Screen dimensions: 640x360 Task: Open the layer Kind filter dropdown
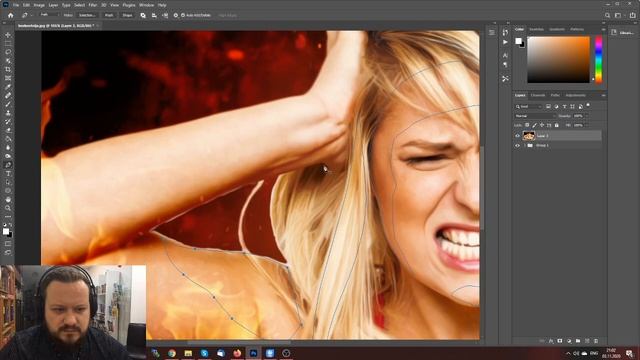point(528,107)
